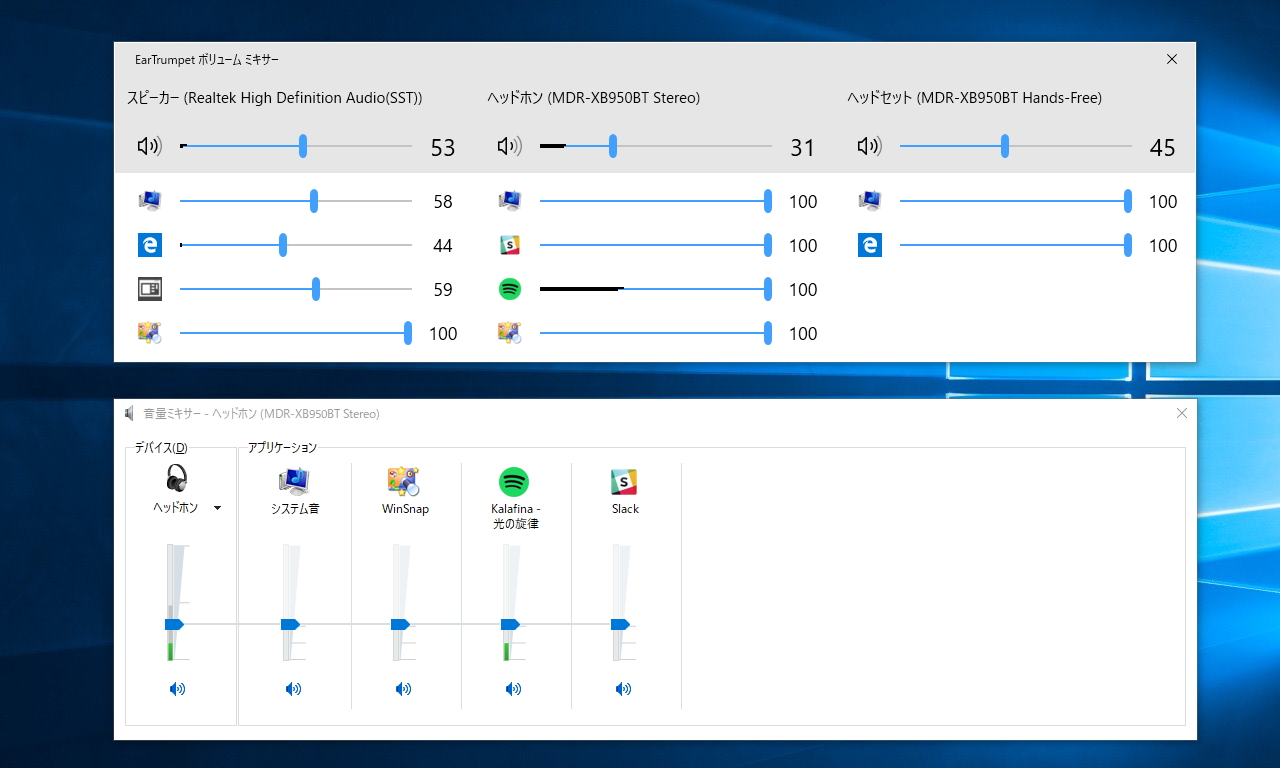Click the Slack volume slider in EarTrumpet
The width and height of the screenshot is (1280, 768).
click(656, 245)
